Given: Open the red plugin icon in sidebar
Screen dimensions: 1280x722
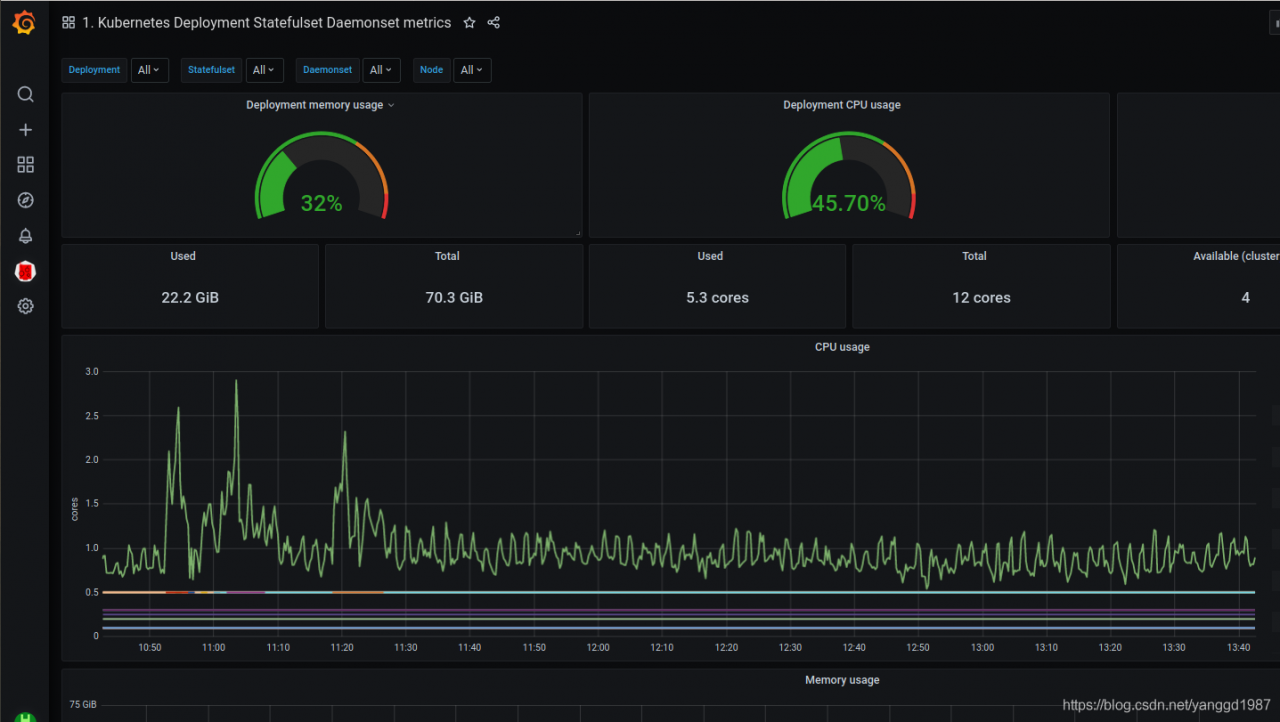Looking at the screenshot, I should click(x=26, y=271).
